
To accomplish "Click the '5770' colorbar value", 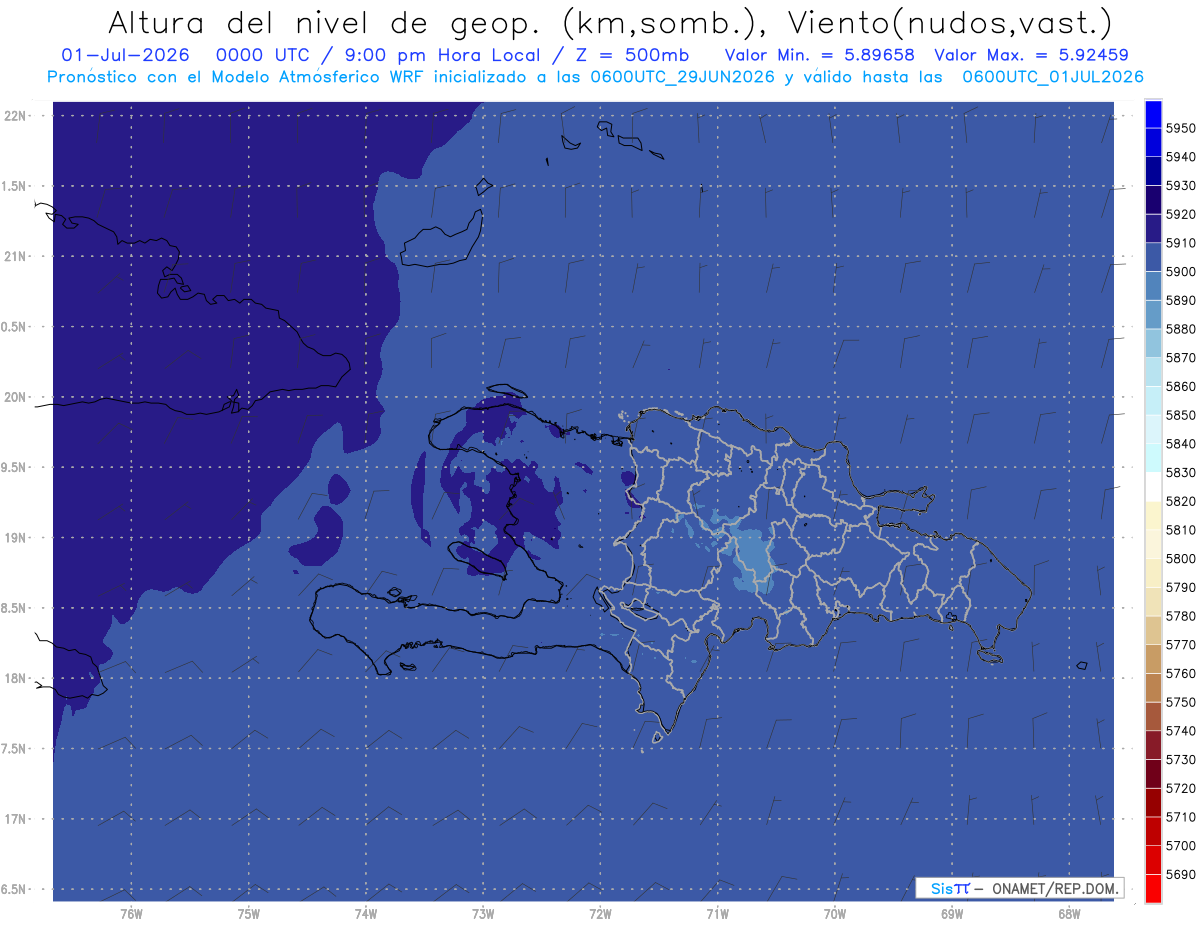I will tap(1181, 645).
